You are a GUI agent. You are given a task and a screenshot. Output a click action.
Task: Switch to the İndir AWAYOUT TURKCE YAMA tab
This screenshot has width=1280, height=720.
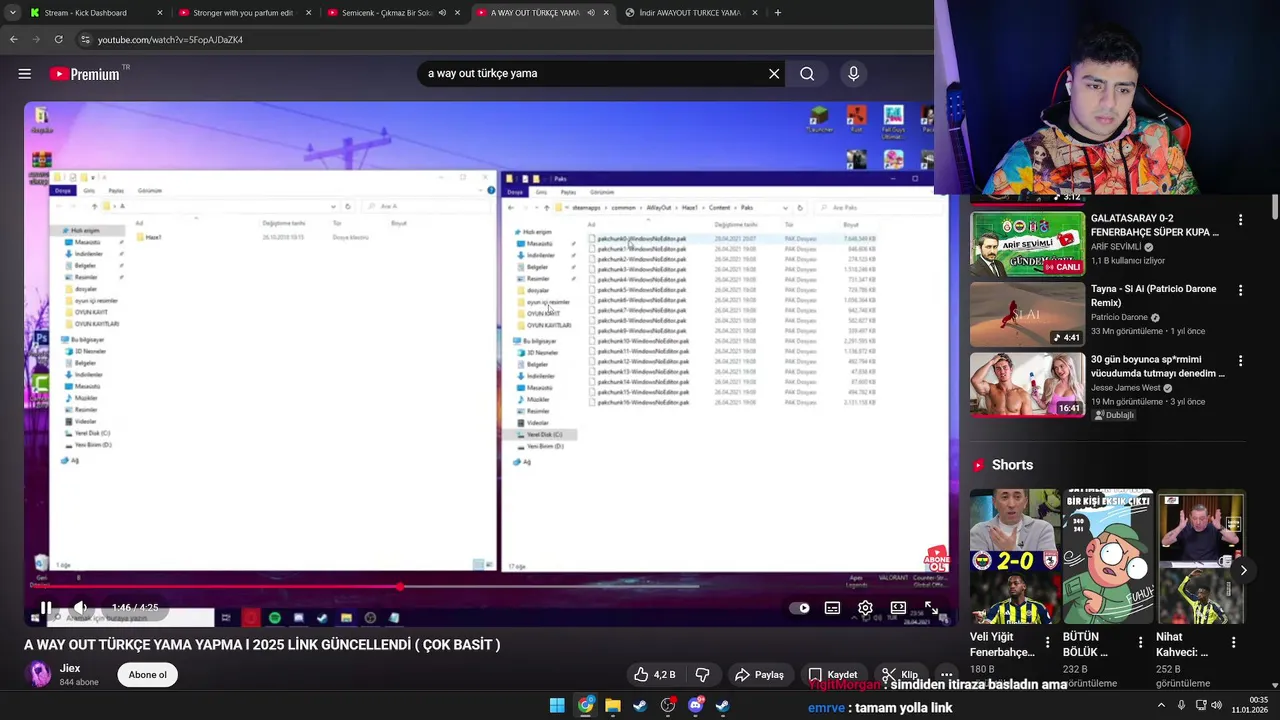(690, 13)
